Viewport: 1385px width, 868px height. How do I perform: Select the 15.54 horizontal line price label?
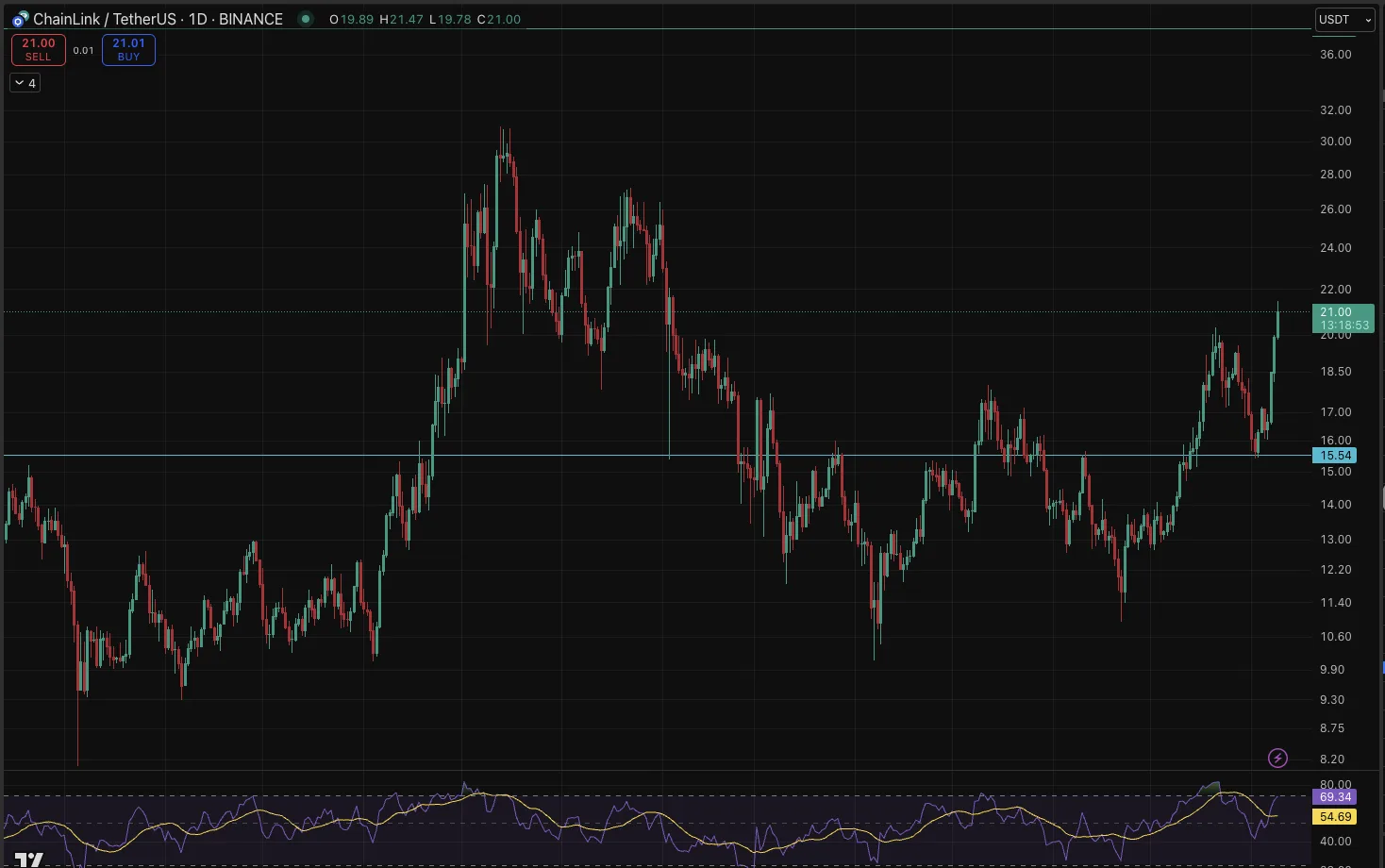(1333, 456)
